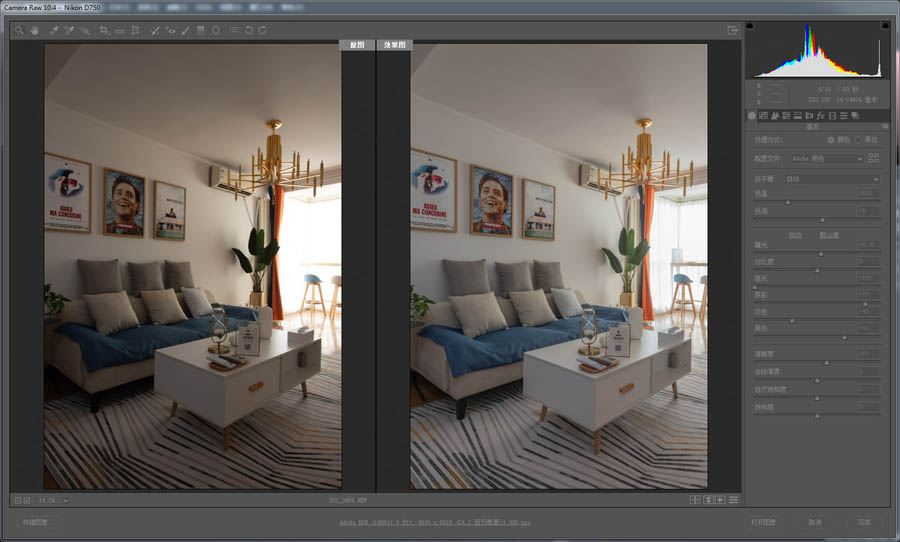Click the Exposure value input field
900x542 pixels.
[868, 245]
